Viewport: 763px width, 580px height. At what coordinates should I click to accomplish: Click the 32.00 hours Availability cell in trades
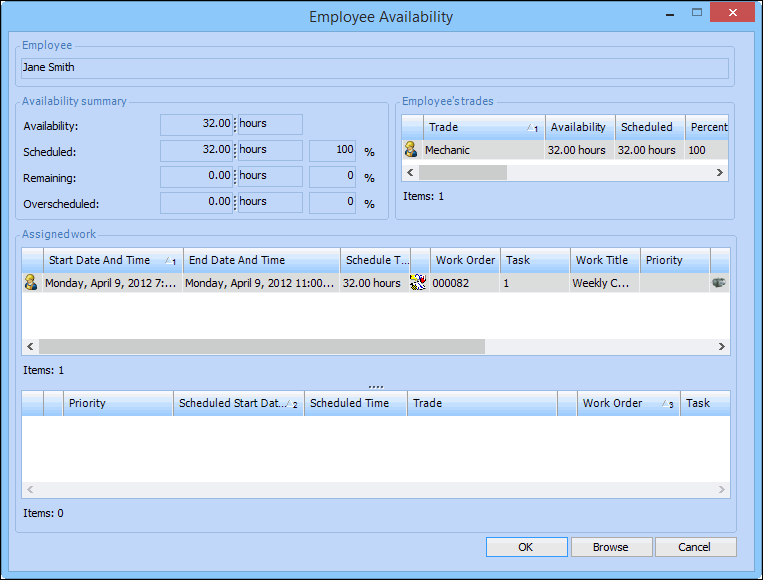[x=580, y=150]
